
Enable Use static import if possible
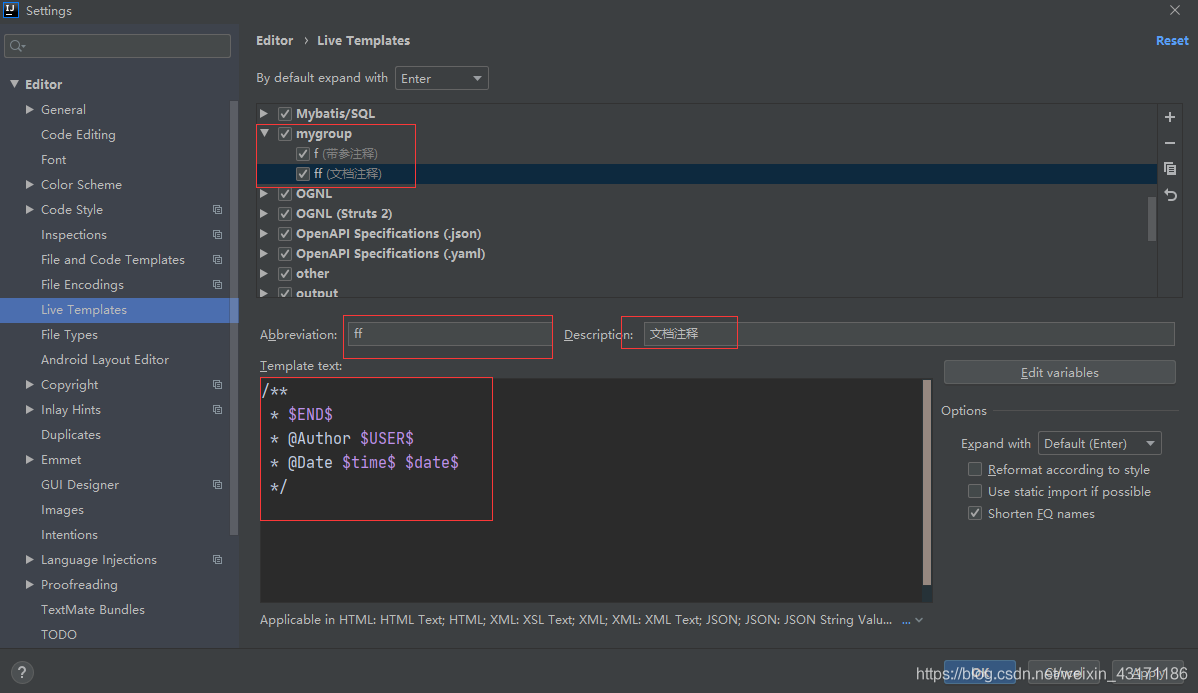[975, 491]
